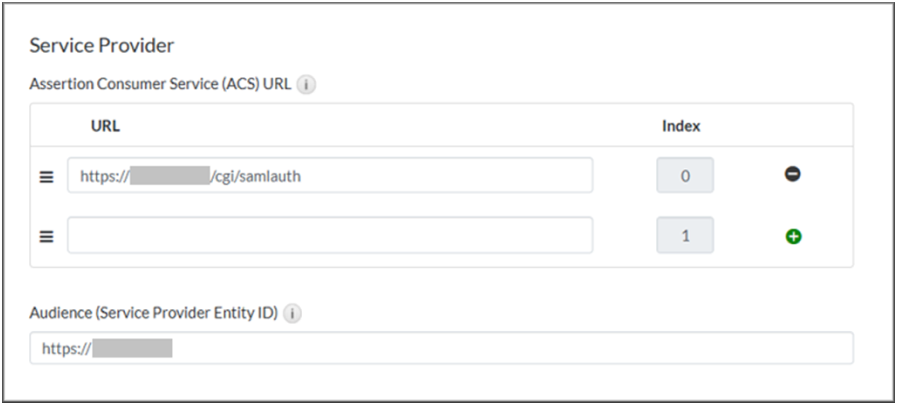
Task: Click the info icon beside Assertion Consumer Service URL
Action: pyautogui.click(x=307, y=85)
